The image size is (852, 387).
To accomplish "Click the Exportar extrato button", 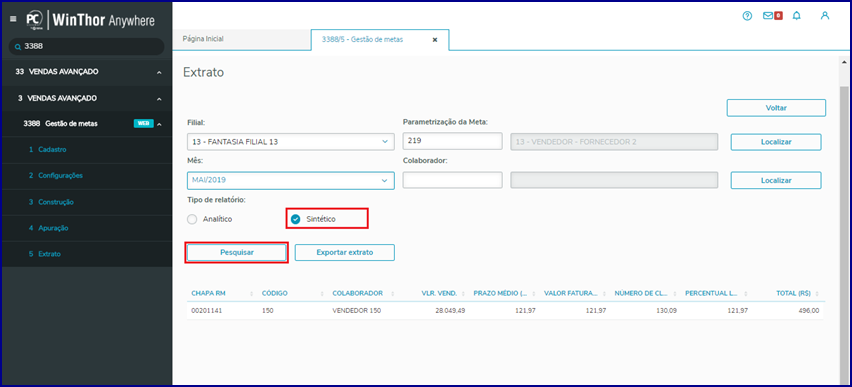I will [345, 253].
